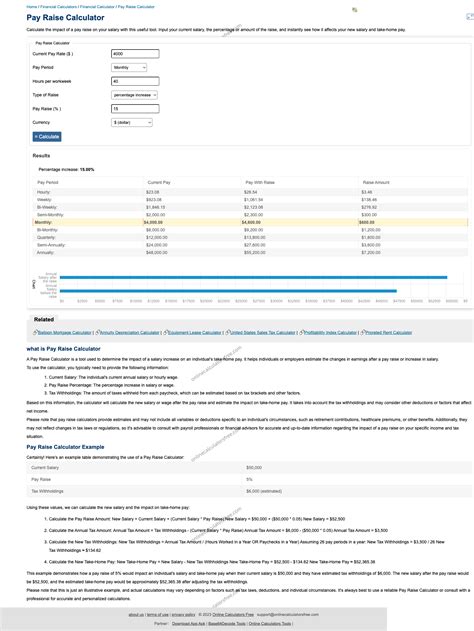Click the $600.00 monthly raise amount cell
The image size is (474, 631).
(367, 222)
